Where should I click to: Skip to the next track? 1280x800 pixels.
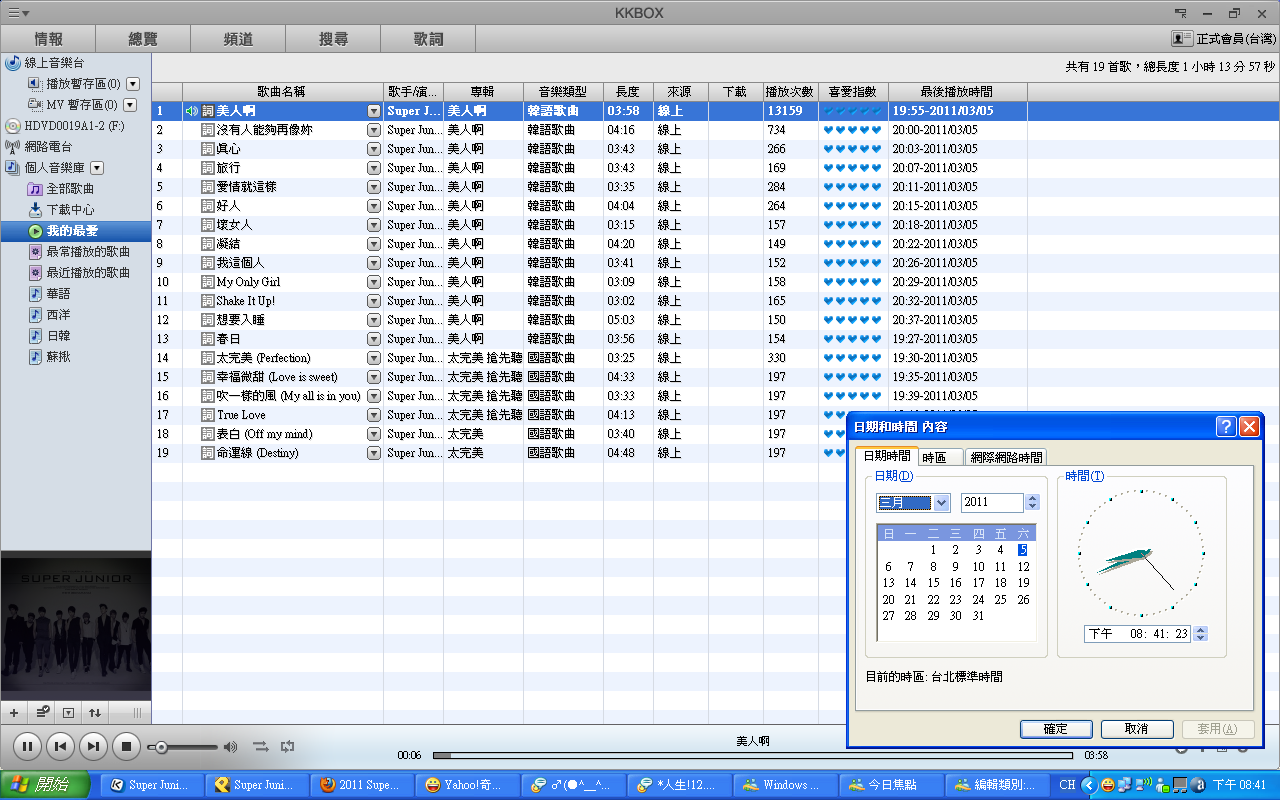pos(93,745)
